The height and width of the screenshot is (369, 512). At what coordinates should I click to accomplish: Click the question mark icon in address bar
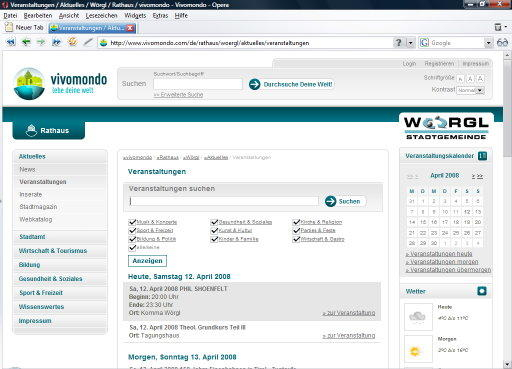(398, 43)
